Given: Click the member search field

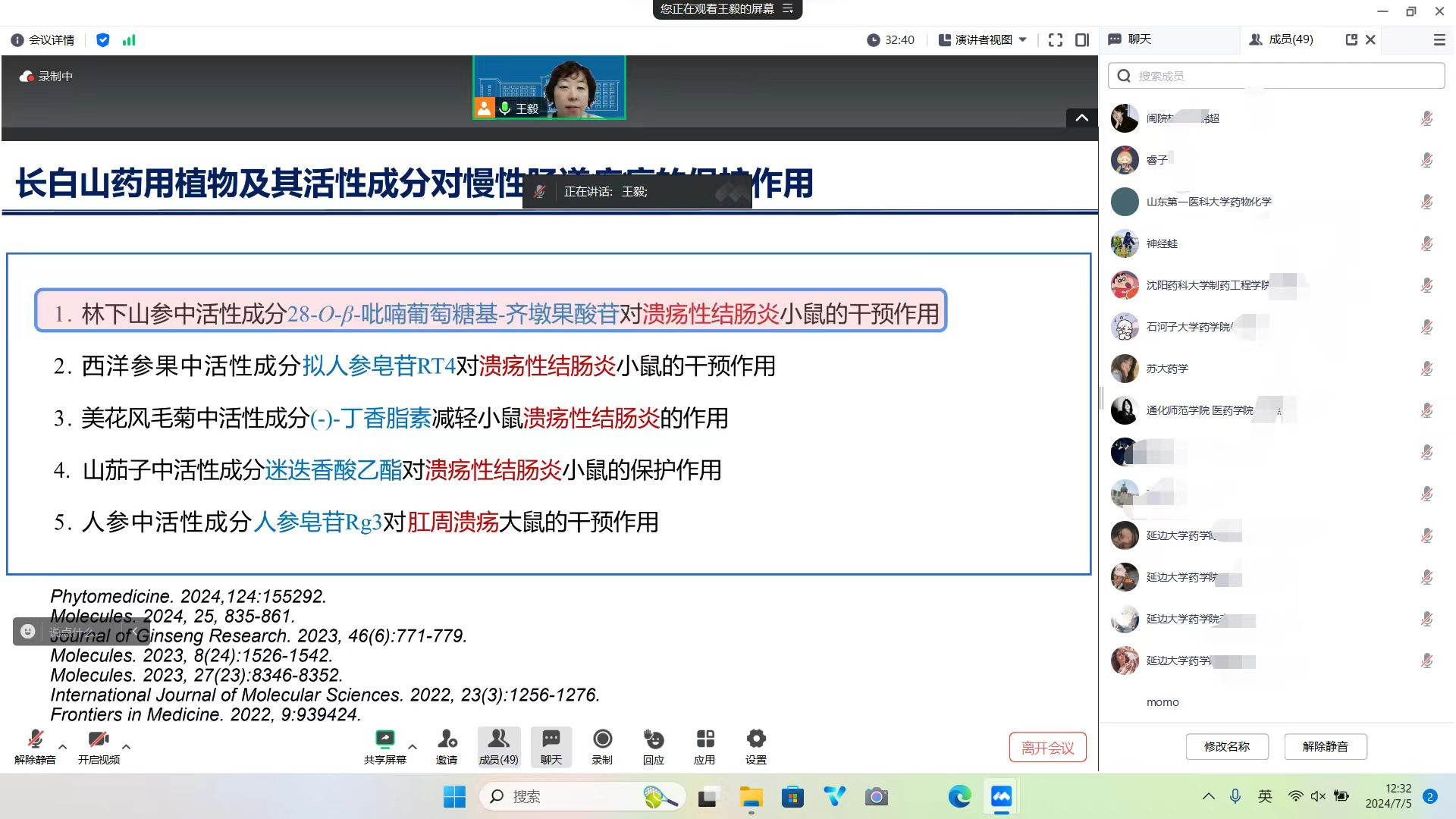Looking at the screenshot, I should pos(1276,76).
